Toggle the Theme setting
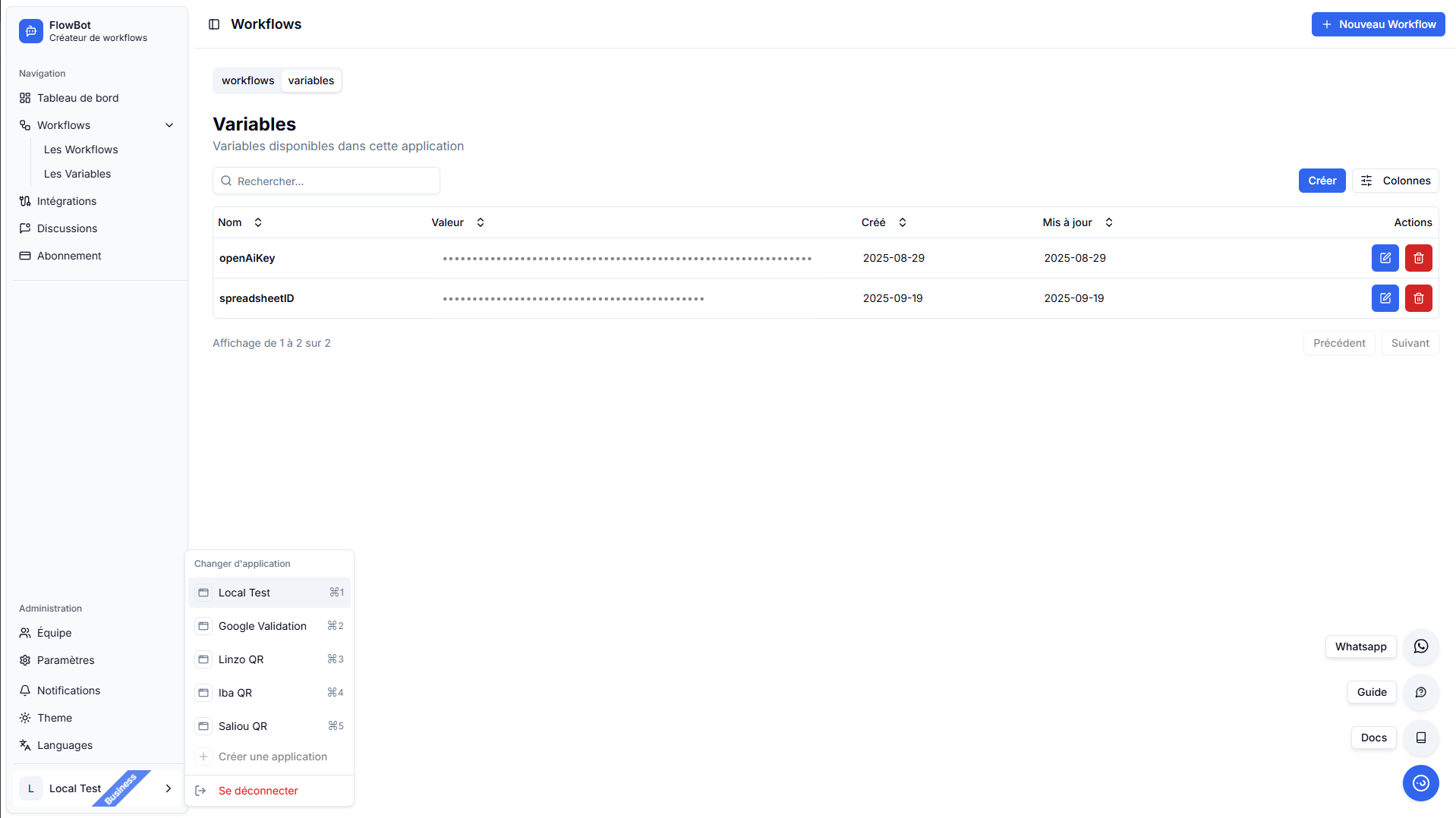 tap(55, 718)
